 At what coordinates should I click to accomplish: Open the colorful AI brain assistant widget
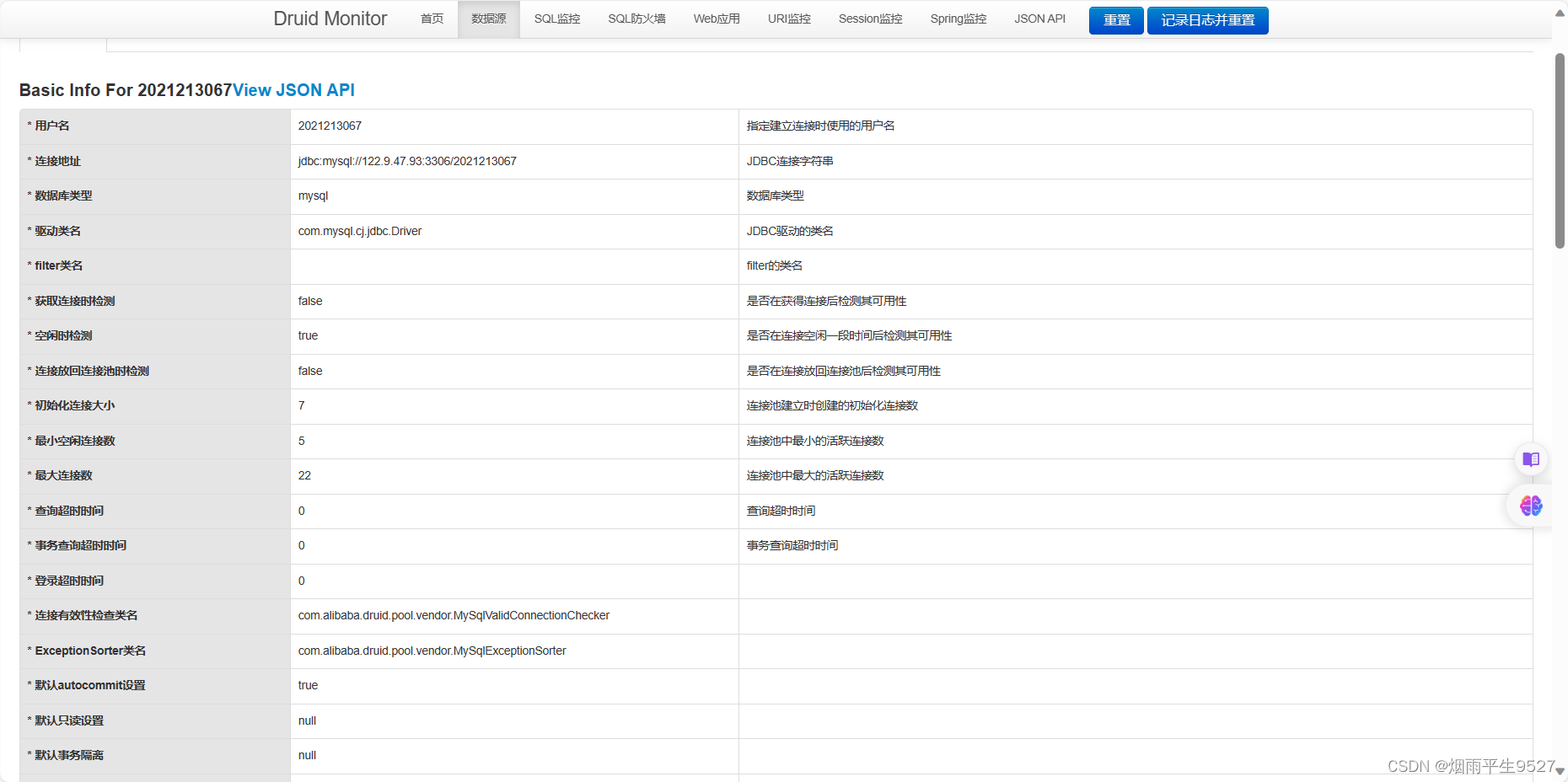pyautogui.click(x=1531, y=506)
